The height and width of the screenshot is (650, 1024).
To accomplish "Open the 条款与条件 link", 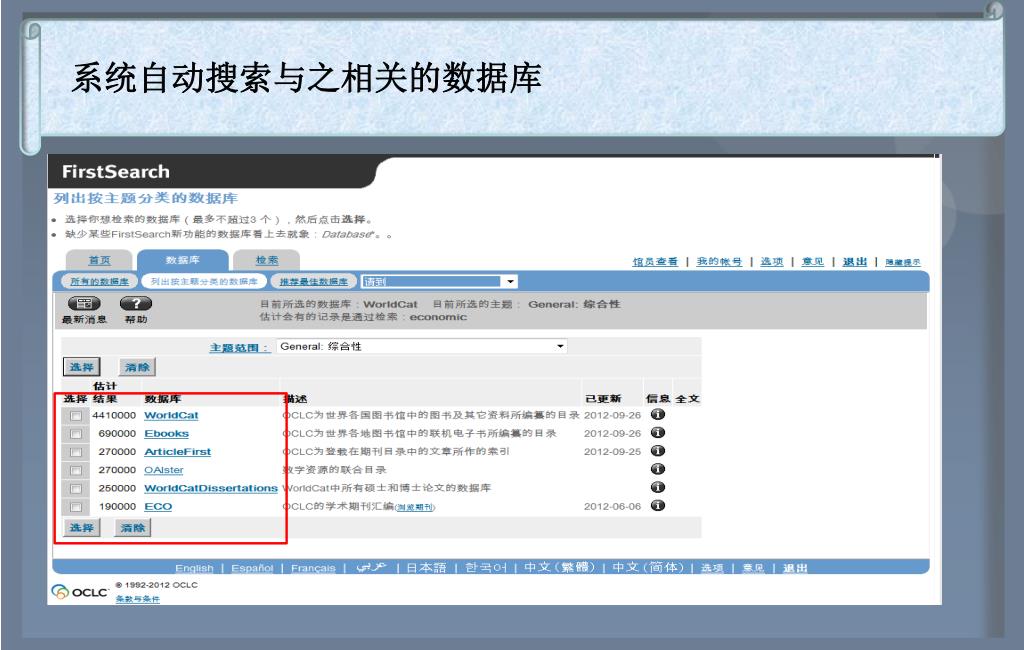I will 137,599.
